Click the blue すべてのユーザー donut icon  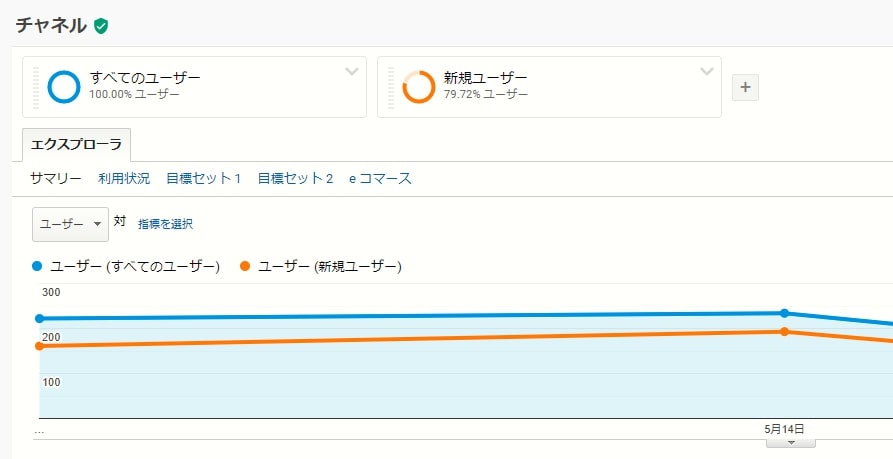[64, 87]
